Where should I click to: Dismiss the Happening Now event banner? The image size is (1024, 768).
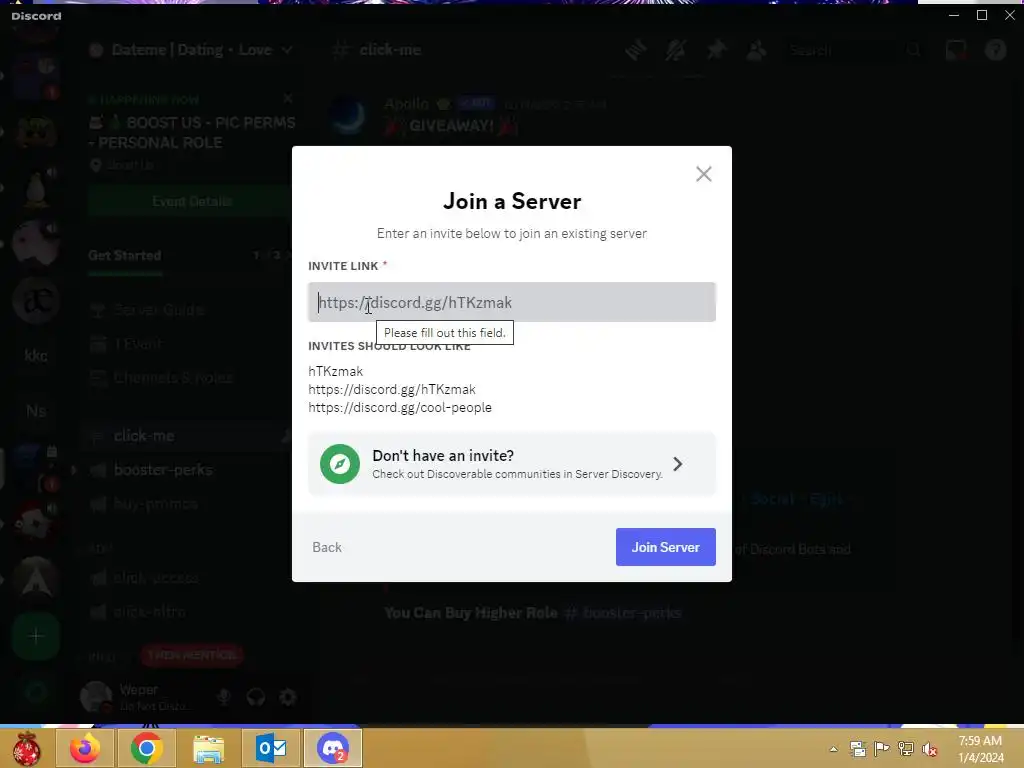point(288,99)
